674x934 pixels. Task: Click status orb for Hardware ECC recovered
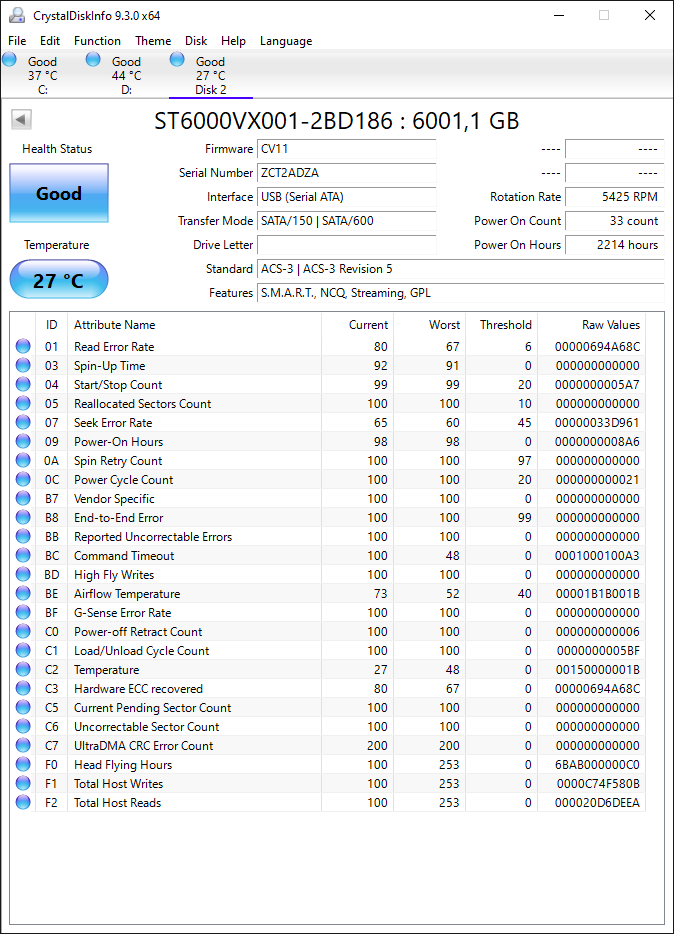[x=23, y=689]
